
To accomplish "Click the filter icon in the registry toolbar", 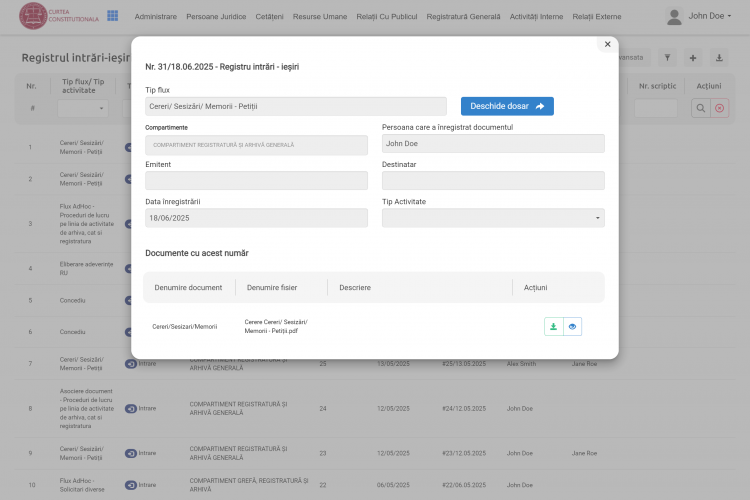I will coord(667,58).
